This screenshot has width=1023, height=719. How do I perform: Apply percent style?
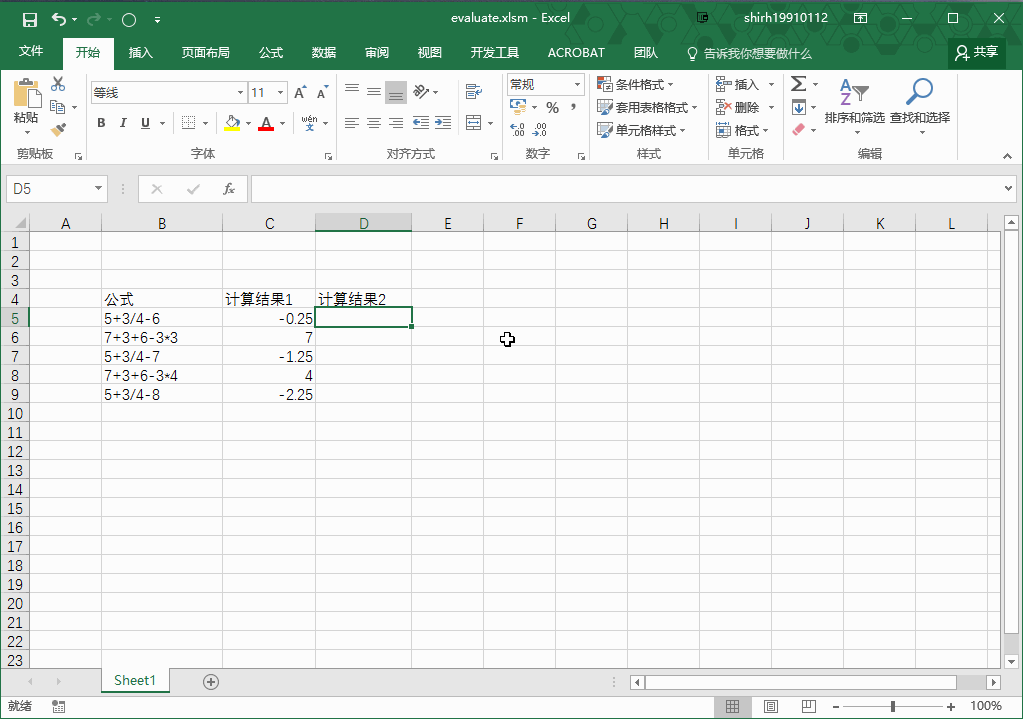coord(553,108)
